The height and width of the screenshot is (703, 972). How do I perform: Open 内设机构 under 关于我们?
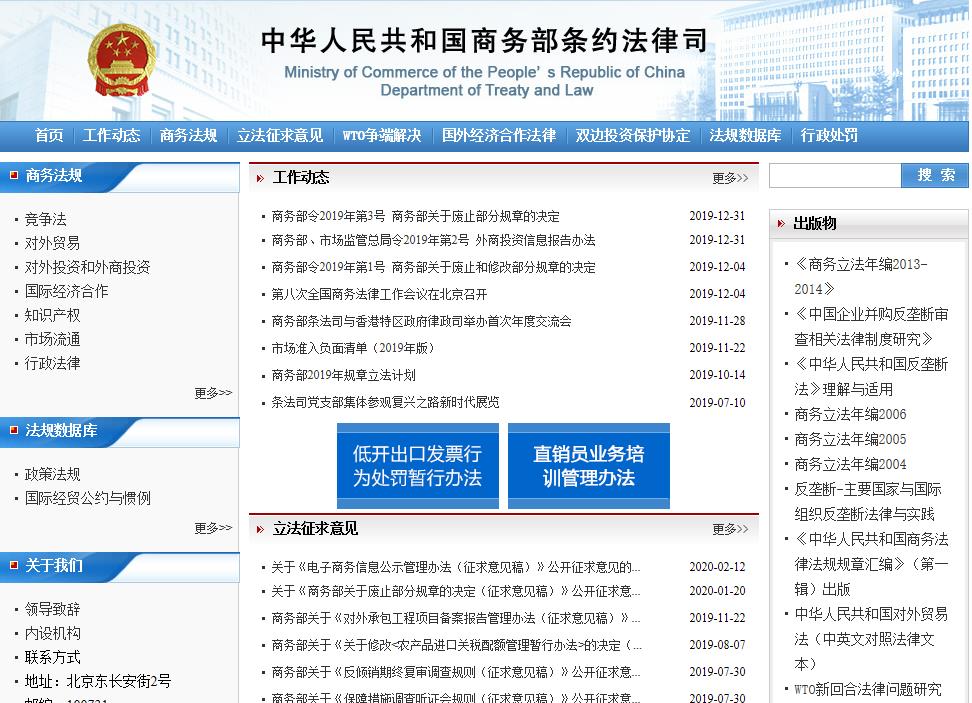tap(53, 633)
